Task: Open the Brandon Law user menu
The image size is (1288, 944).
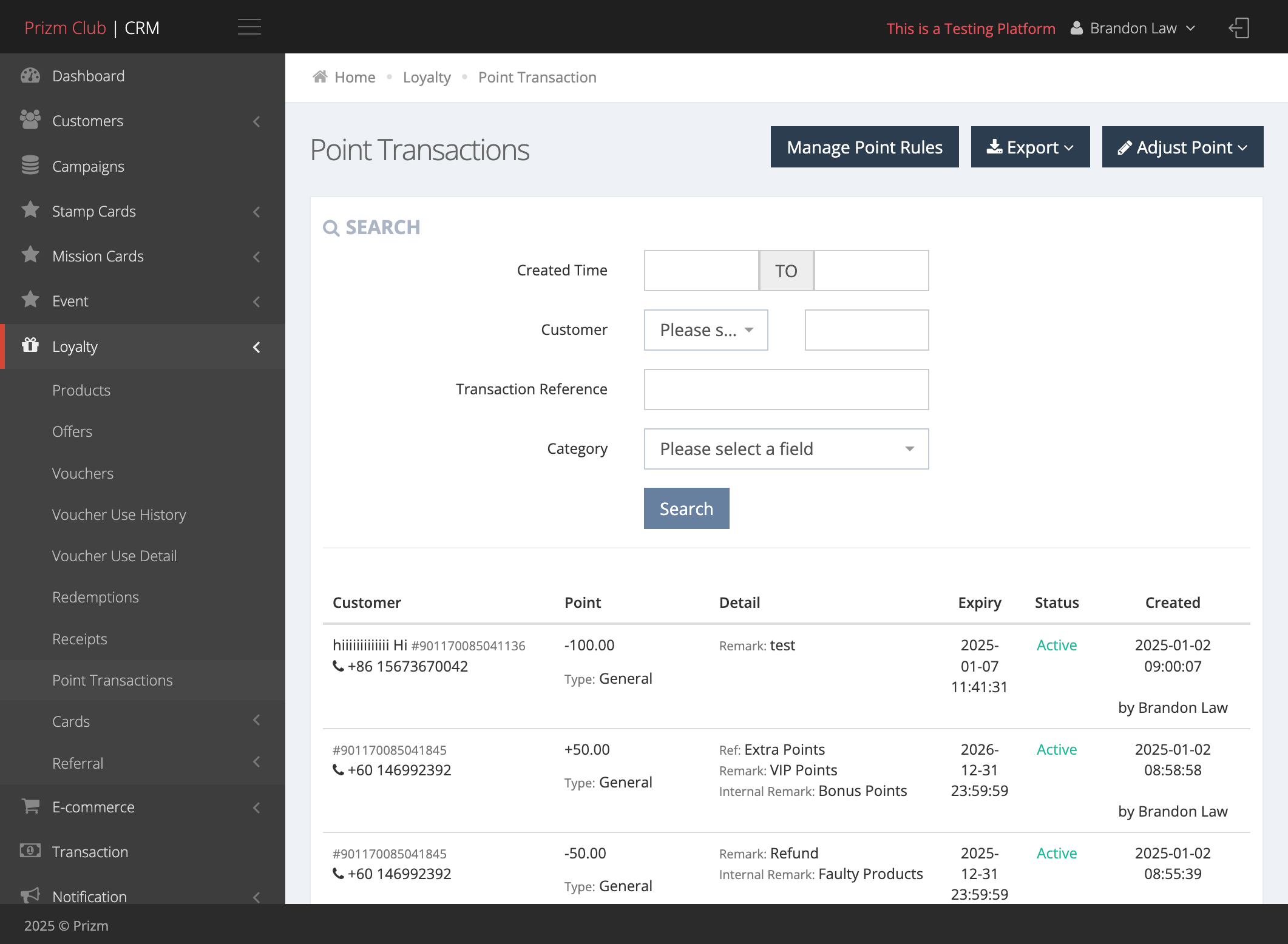Action: (x=1133, y=29)
